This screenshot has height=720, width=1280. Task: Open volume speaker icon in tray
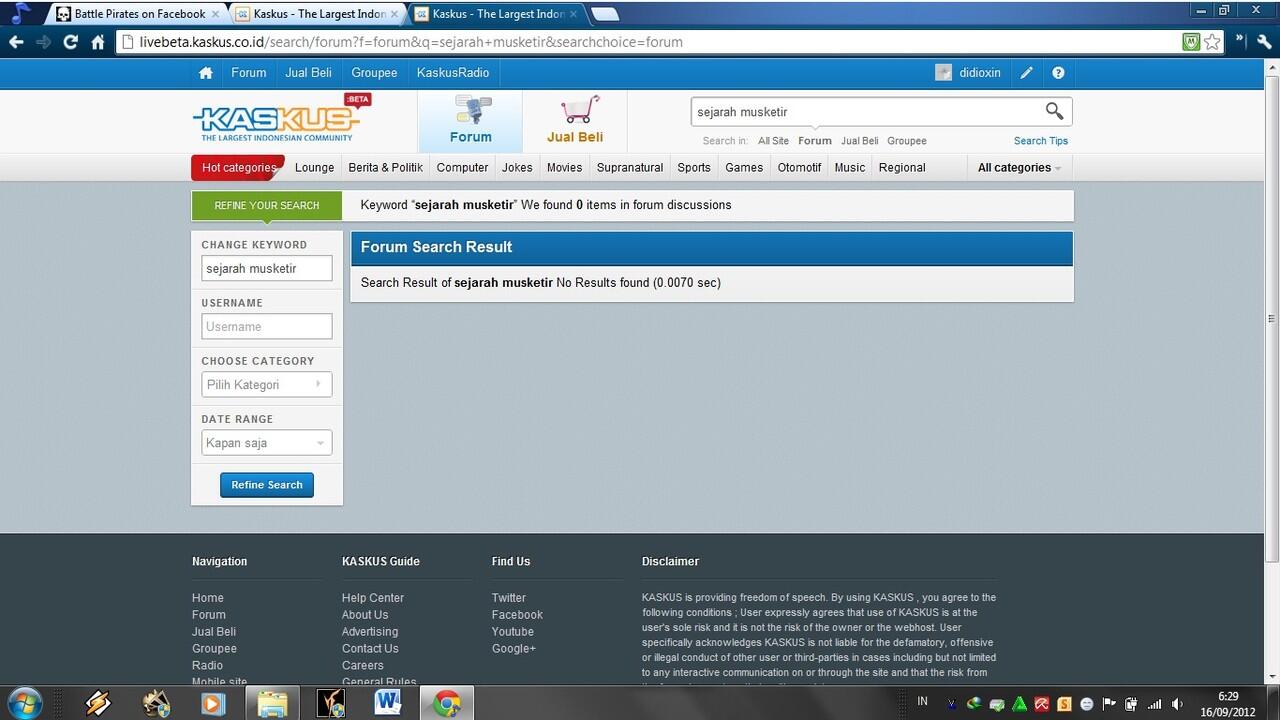pyautogui.click(x=1178, y=704)
